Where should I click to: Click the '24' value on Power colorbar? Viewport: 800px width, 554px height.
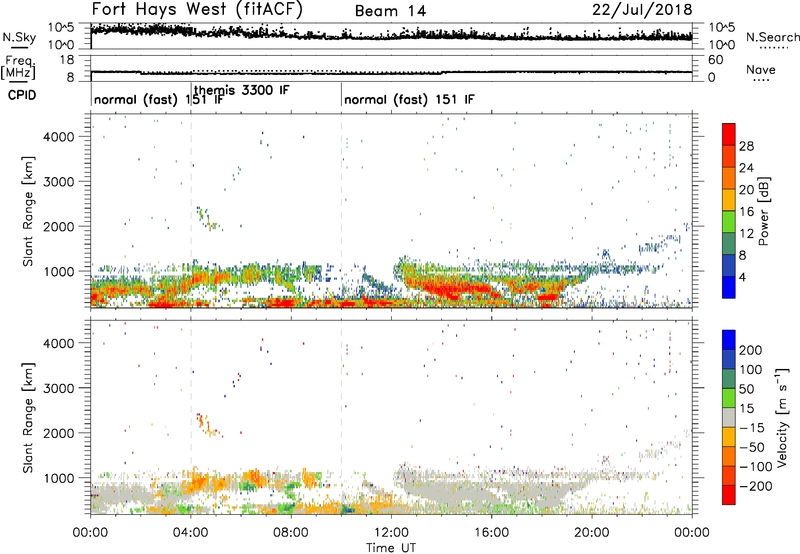pos(746,168)
